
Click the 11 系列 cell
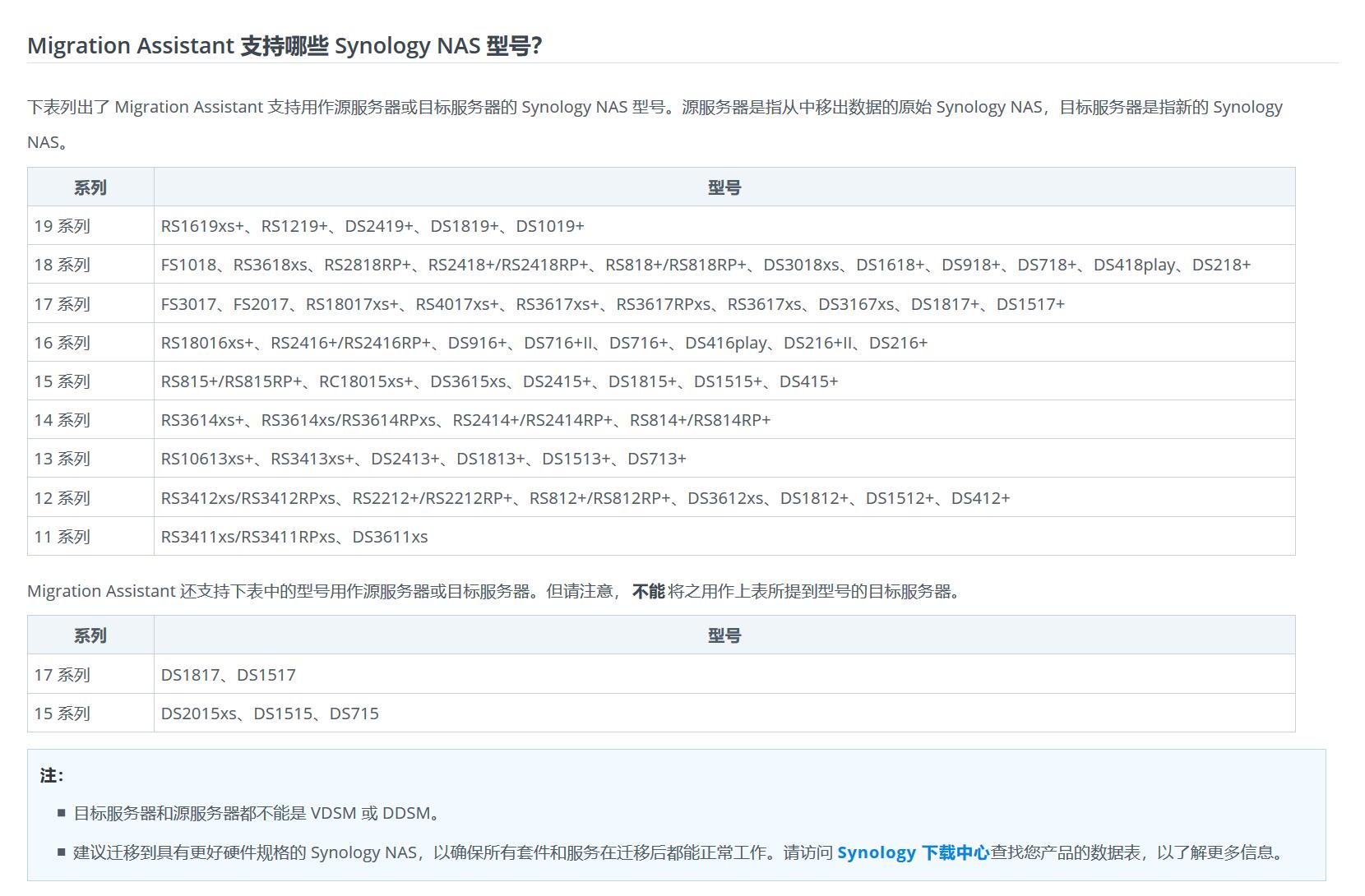point(90,537)
